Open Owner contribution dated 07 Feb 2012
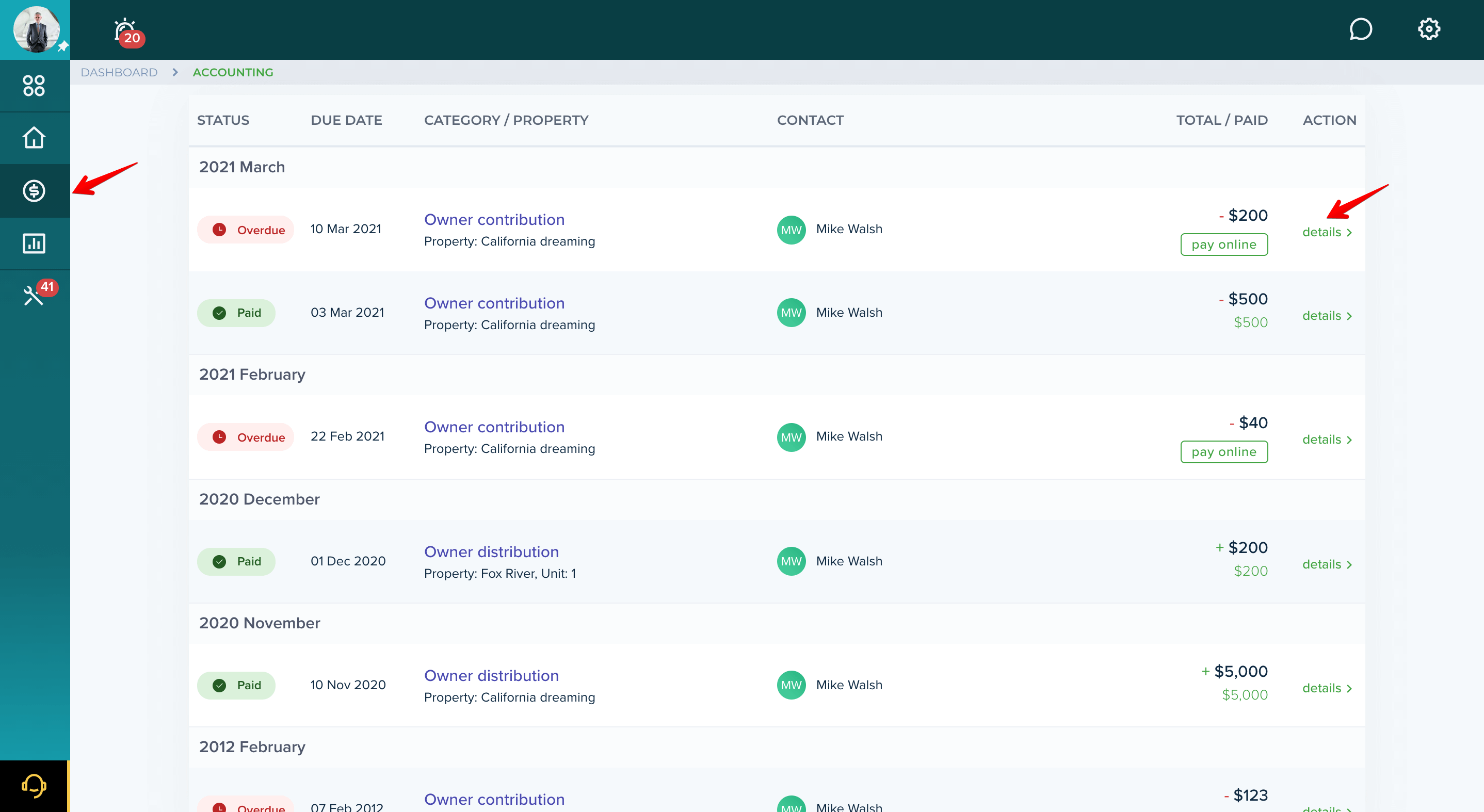The width and height of the screenshot is (1484, 812). coord(494,799)
